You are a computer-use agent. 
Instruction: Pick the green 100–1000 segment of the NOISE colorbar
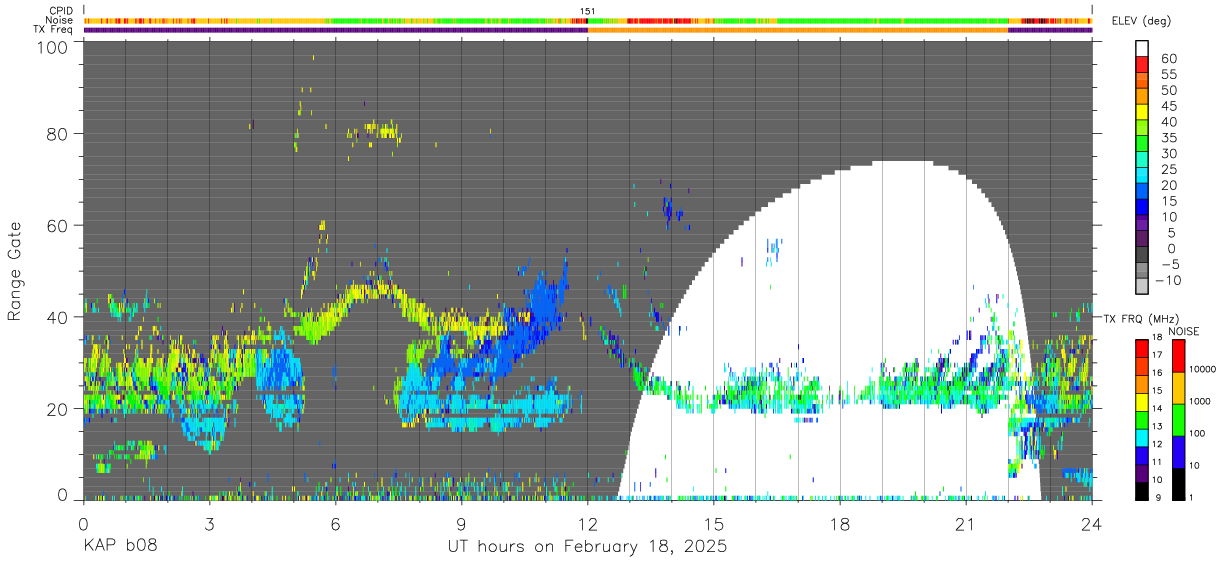[1179, 418]
